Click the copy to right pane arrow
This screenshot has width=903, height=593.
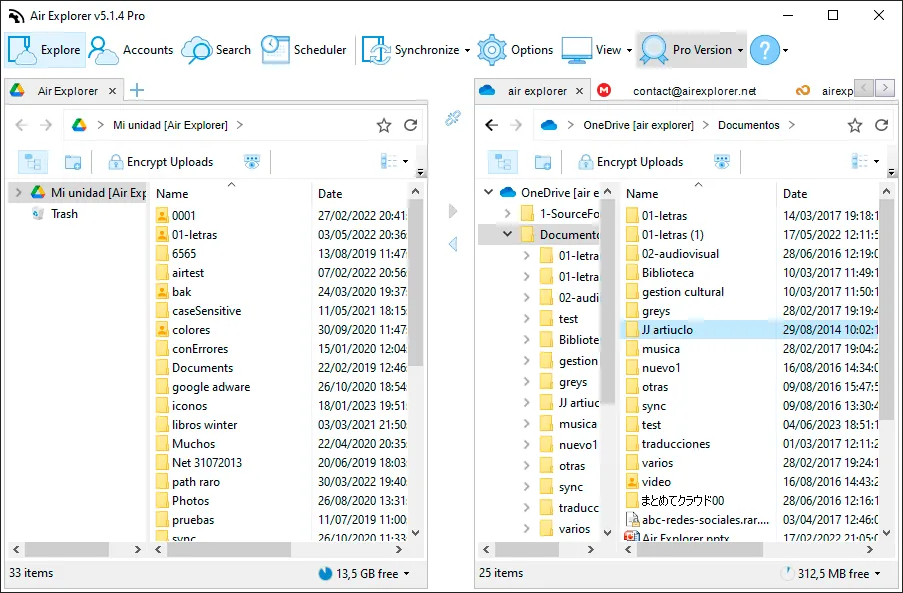tap(453, 211)
